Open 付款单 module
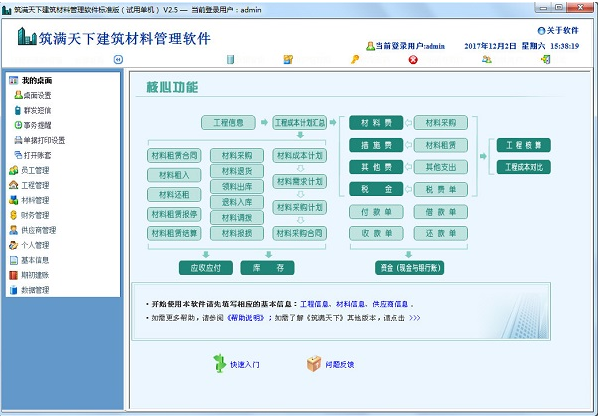This screenshot has width=600, height=416. click(x=376, y=212)
